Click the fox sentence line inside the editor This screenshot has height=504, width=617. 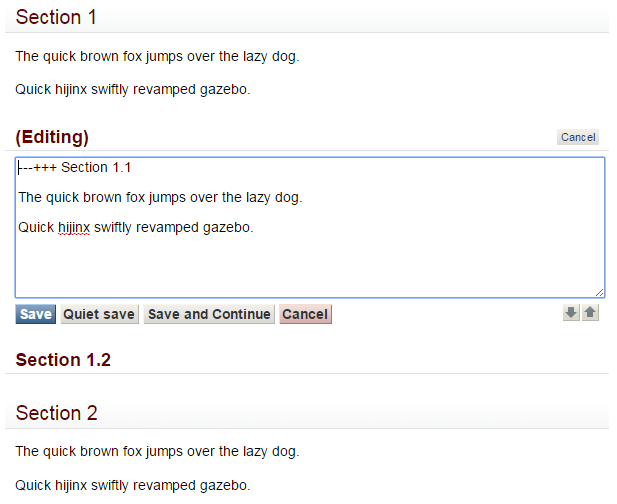pyautogui.click(x=160, y=197)
